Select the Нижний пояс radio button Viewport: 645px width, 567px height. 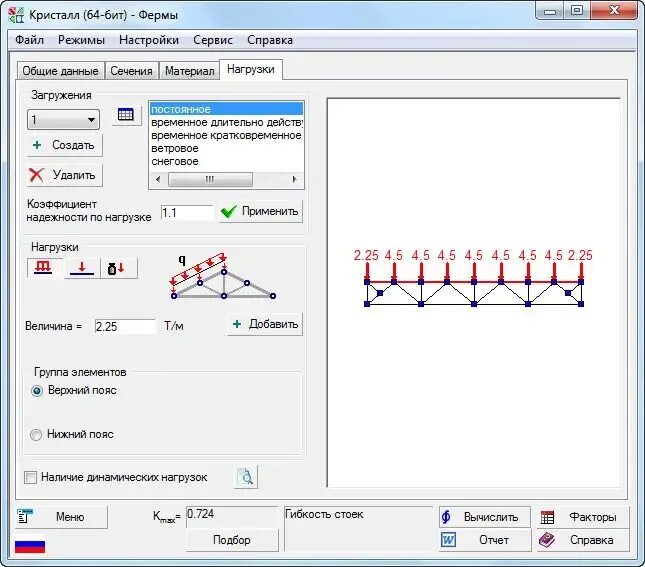[36, 435]
